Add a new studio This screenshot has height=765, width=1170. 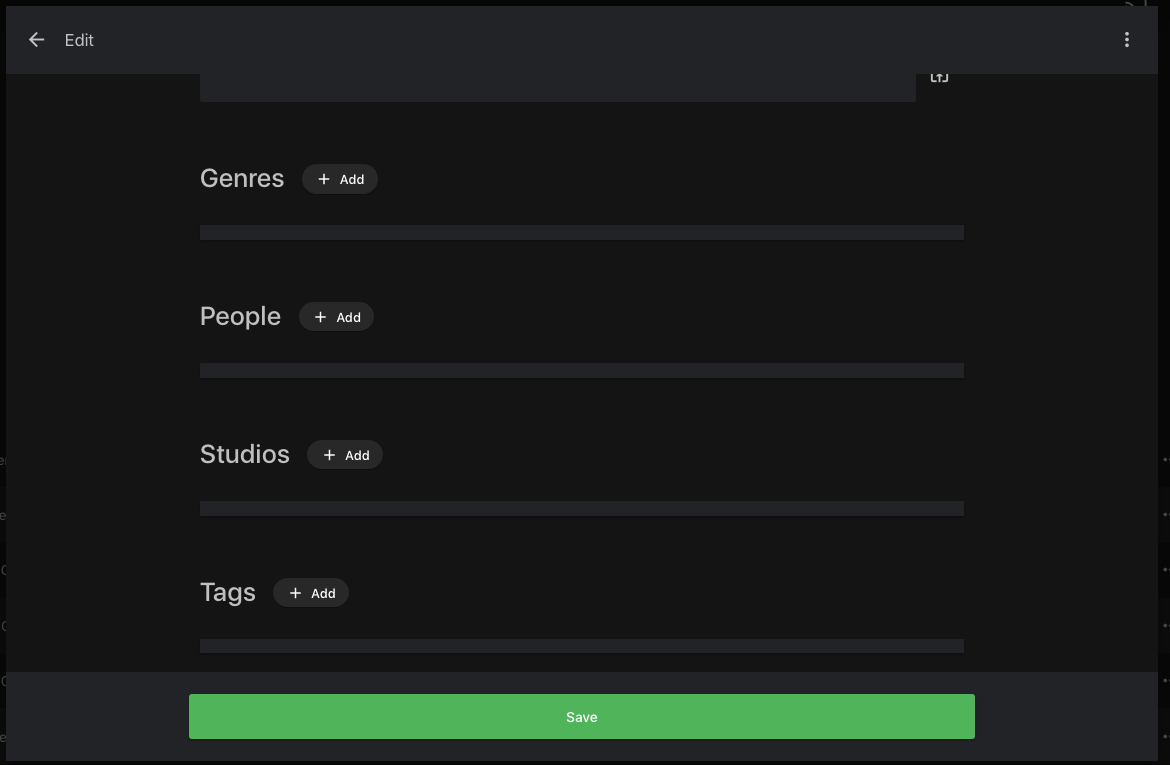[345, 455]
